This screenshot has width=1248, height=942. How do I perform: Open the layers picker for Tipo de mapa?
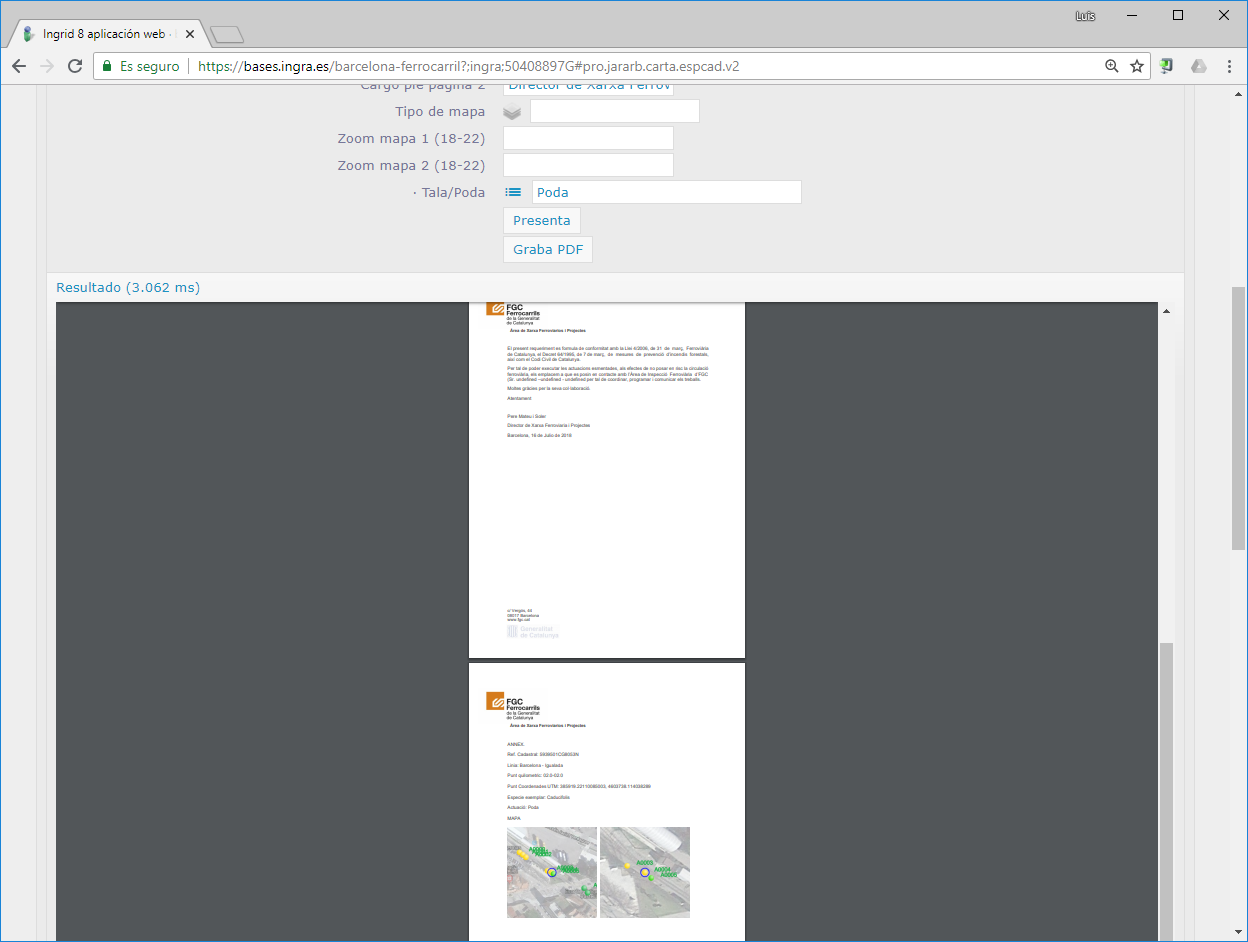tap(512, 112)
